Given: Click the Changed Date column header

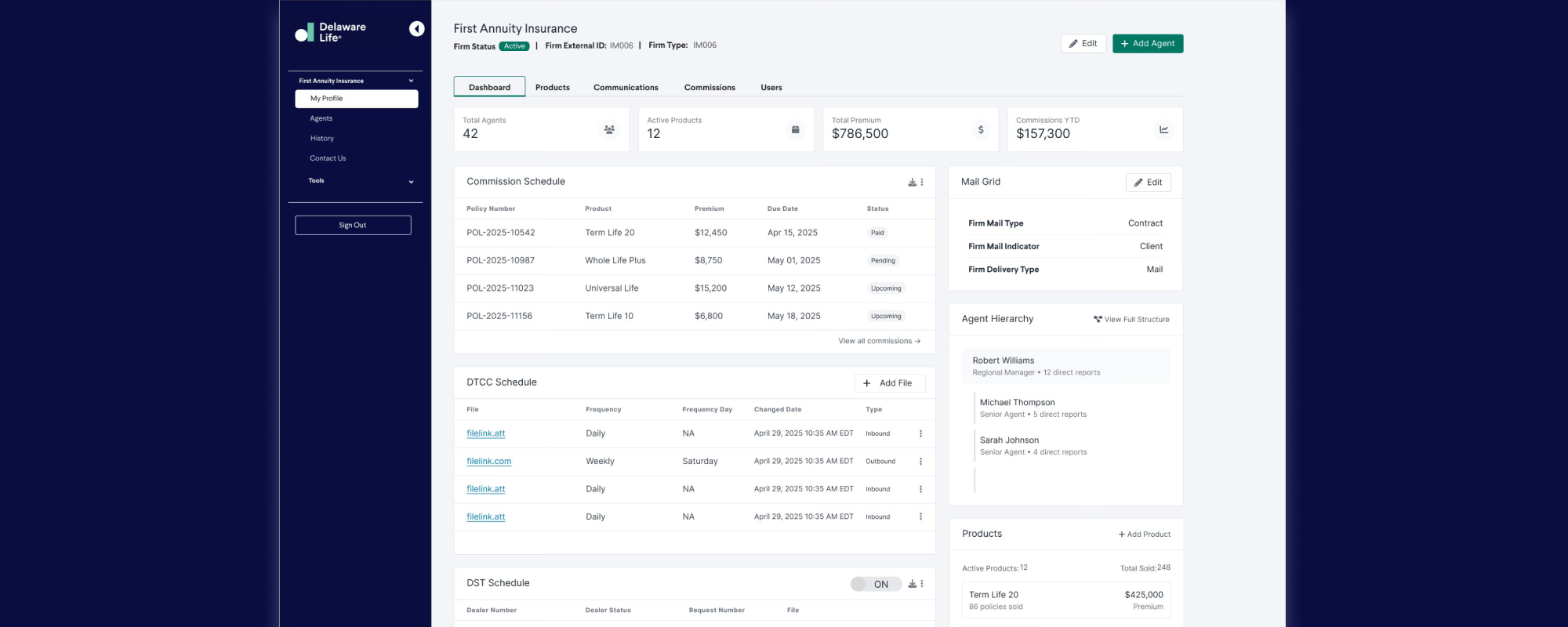Looking at the screenshot, I should [x=778, y=410].
